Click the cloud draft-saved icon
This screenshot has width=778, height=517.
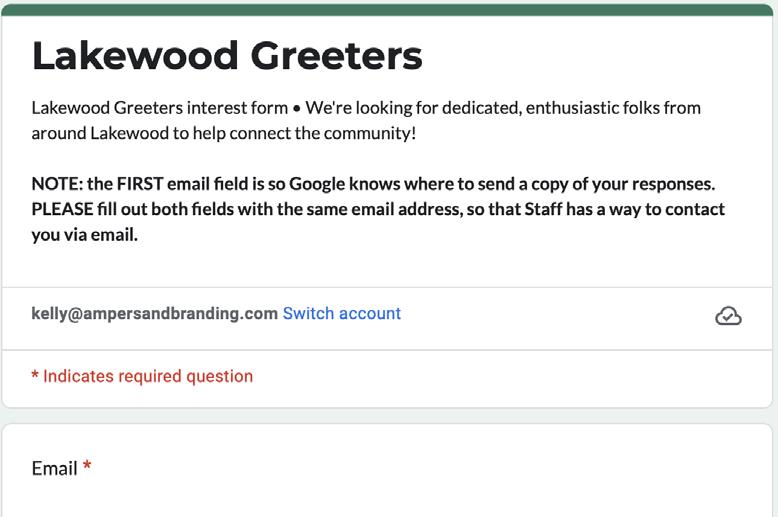tap(728, 316)
